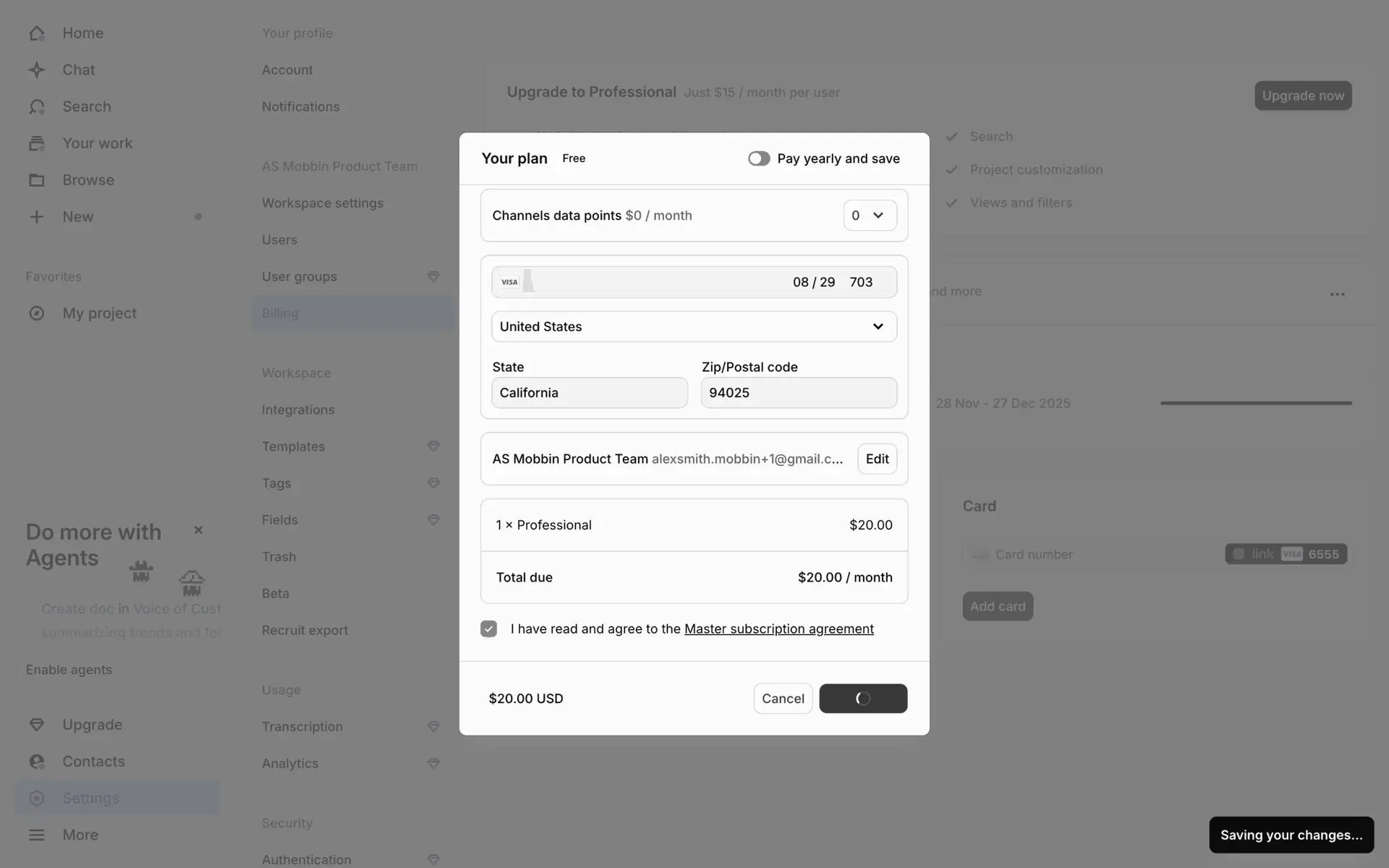Open the Master subscription agreement link
The image size is (1389, 868).
(778, 629)
